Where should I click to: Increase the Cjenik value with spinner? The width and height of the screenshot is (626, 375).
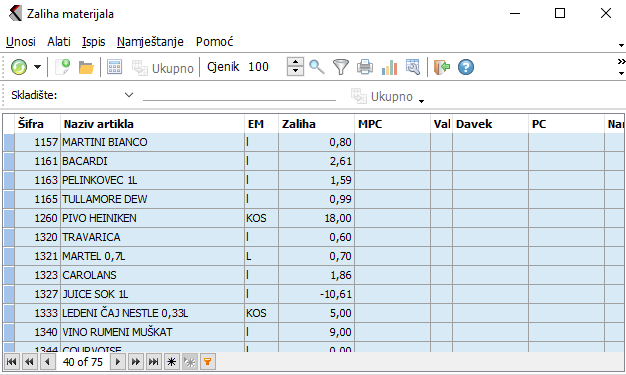pyautogui.click(x=295, y=62)
